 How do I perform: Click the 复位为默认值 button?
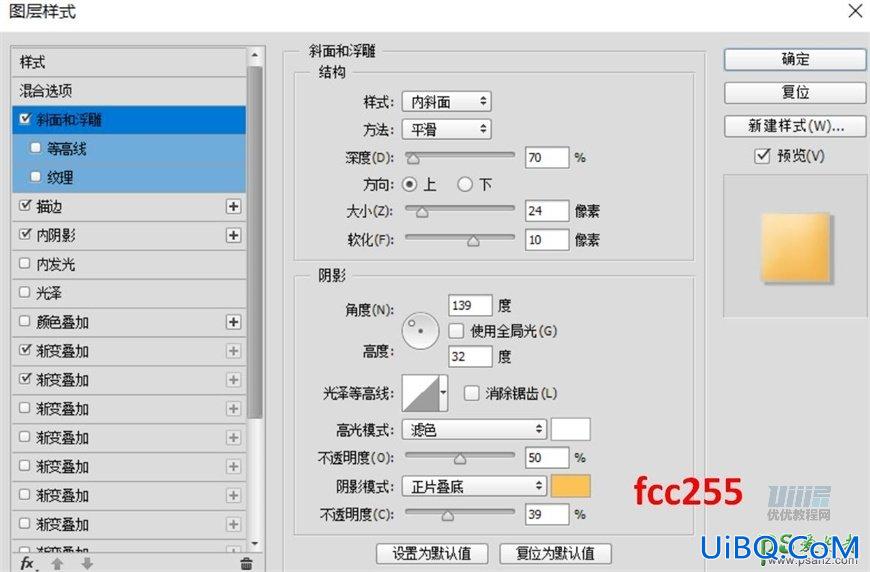555,553
